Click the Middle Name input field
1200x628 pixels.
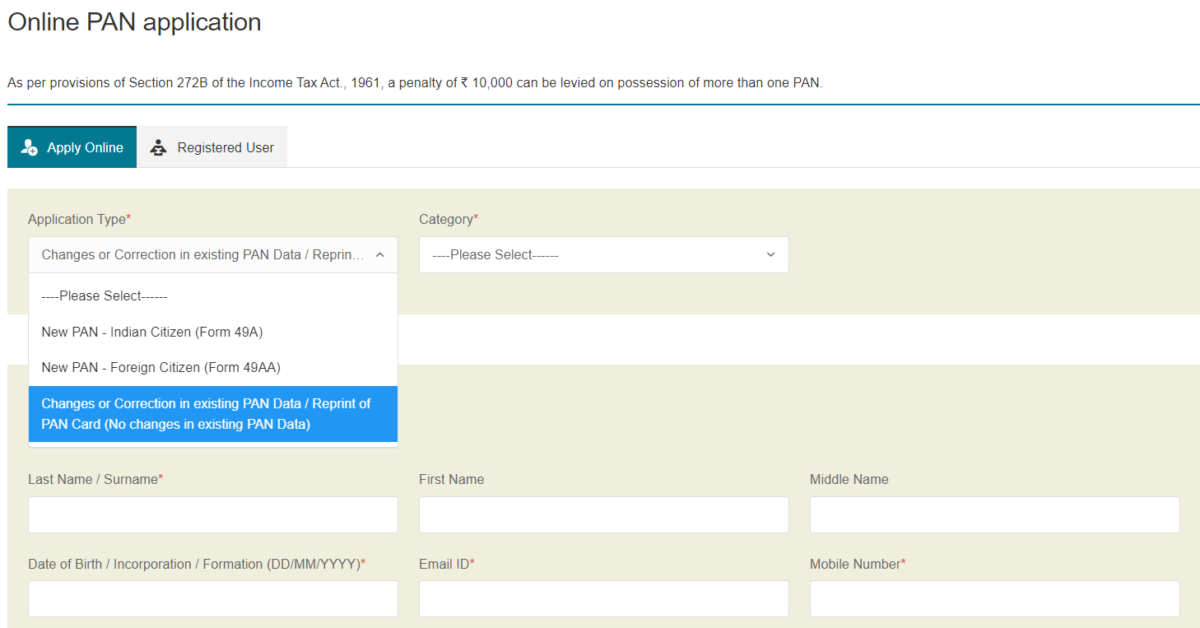coord(993,514)
